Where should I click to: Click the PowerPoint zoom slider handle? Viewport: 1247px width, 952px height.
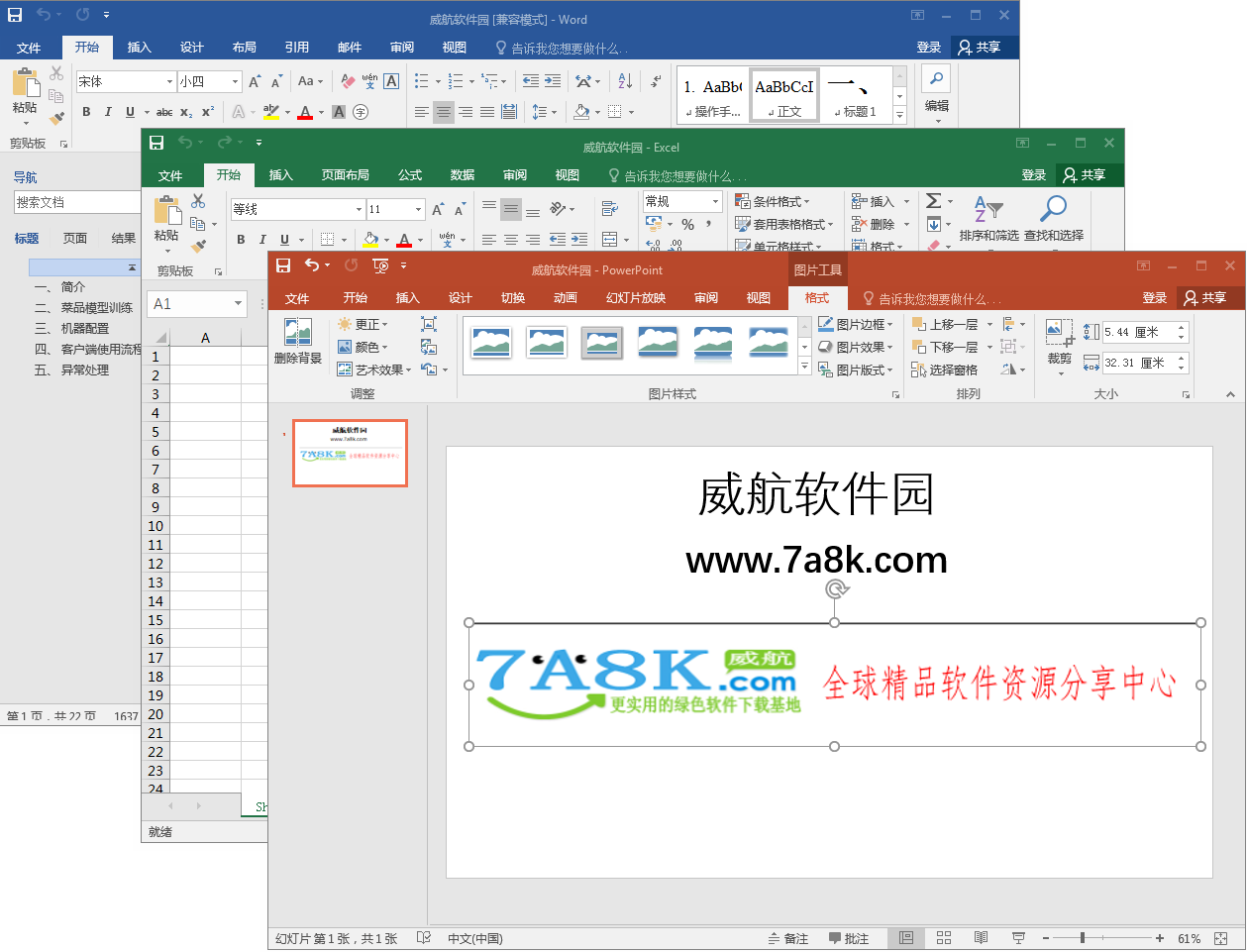pyautogui.click(x=1083, y=937)
